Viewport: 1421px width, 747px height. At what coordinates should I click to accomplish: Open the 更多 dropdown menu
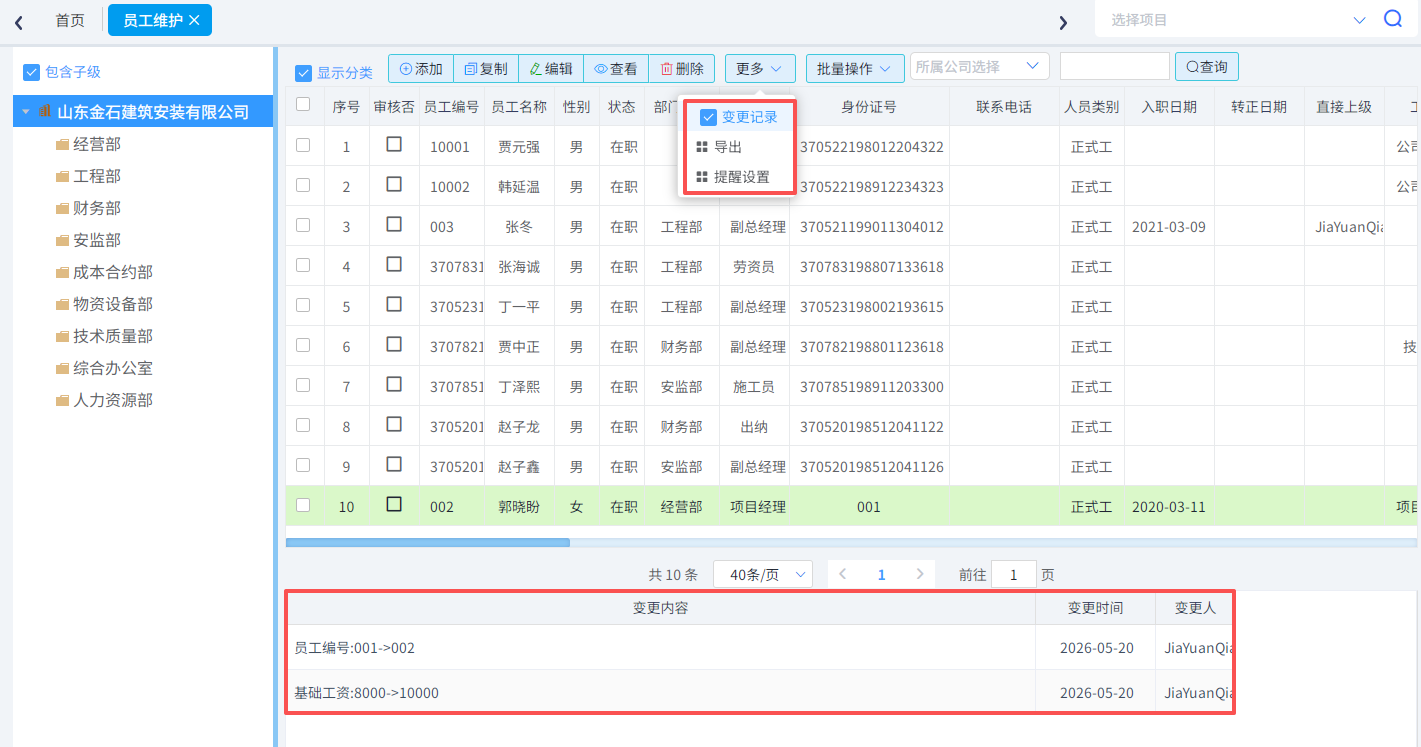[x=760, y=68]
